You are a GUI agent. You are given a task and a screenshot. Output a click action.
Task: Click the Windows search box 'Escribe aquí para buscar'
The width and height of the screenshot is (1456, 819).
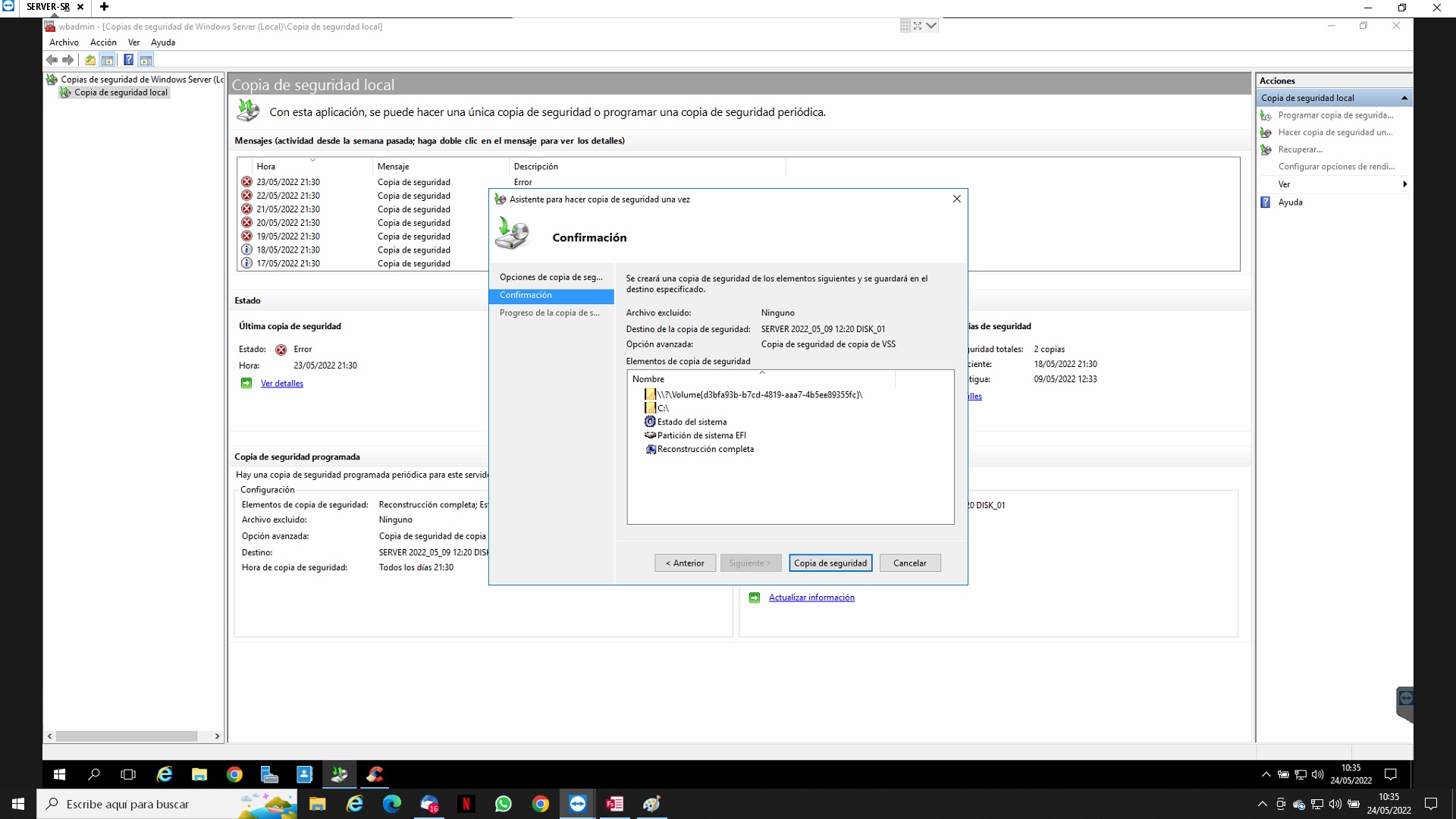pyautogui.click(x=152, y=804)
